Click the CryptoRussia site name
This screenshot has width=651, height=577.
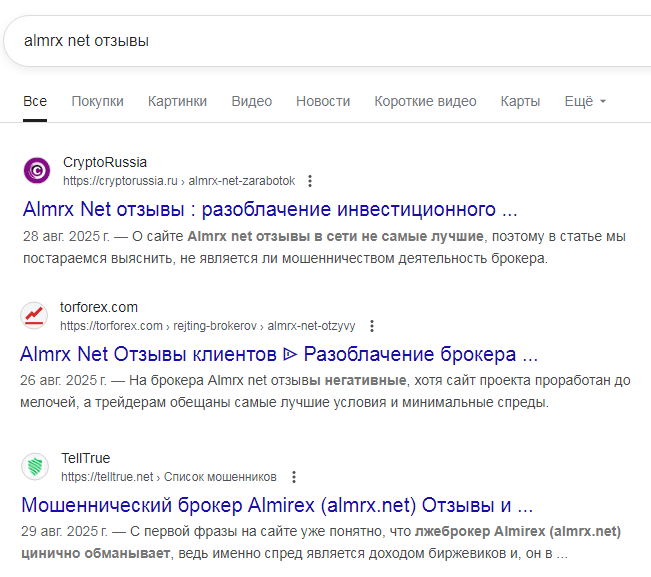point(105,162)
